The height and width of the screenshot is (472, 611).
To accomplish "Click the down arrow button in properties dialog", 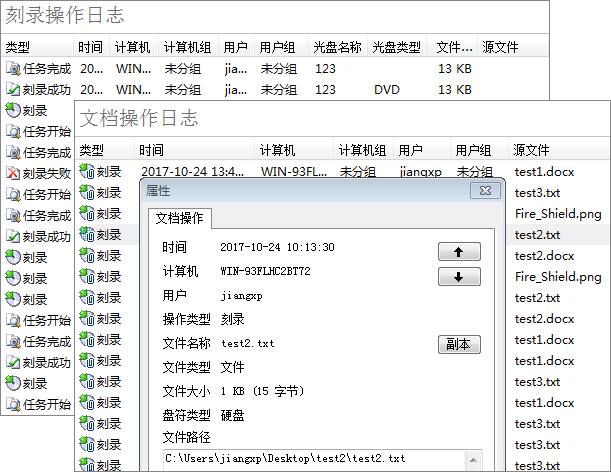I will pos(459,277).
